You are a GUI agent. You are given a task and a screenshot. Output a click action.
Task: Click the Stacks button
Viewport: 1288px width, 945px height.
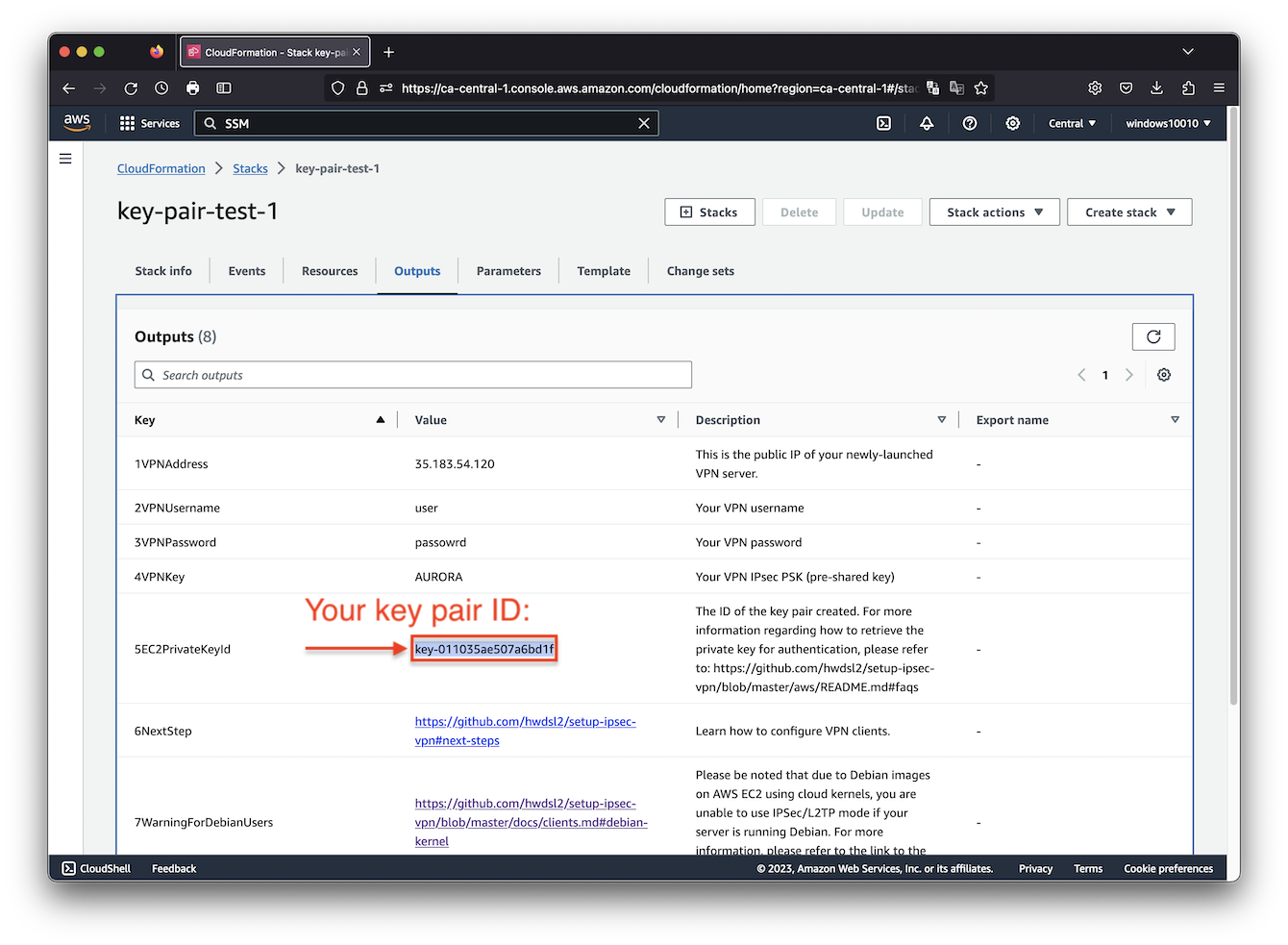(x=709, y=212)
